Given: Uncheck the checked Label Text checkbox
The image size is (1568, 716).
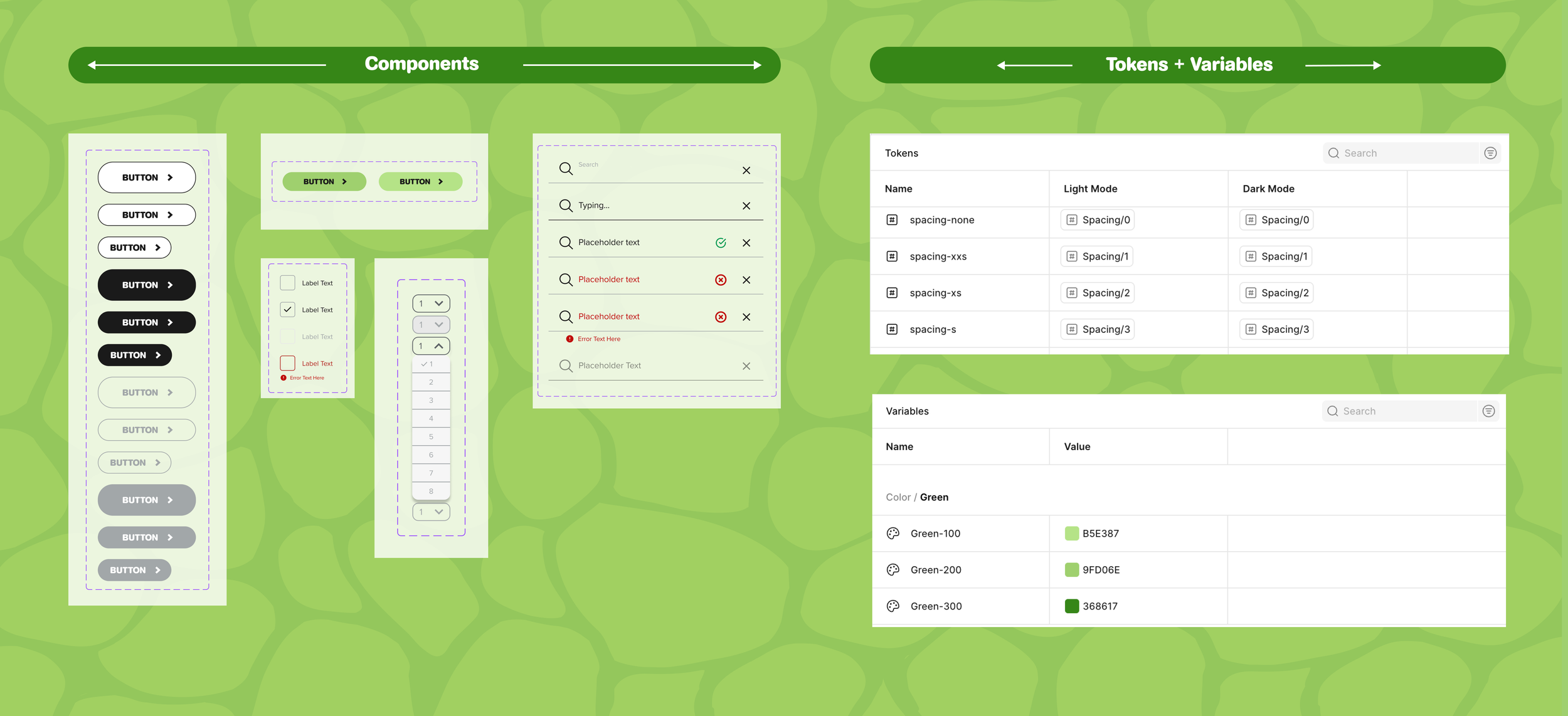Looking at the screenshot, I should click(x=287, y=310).
